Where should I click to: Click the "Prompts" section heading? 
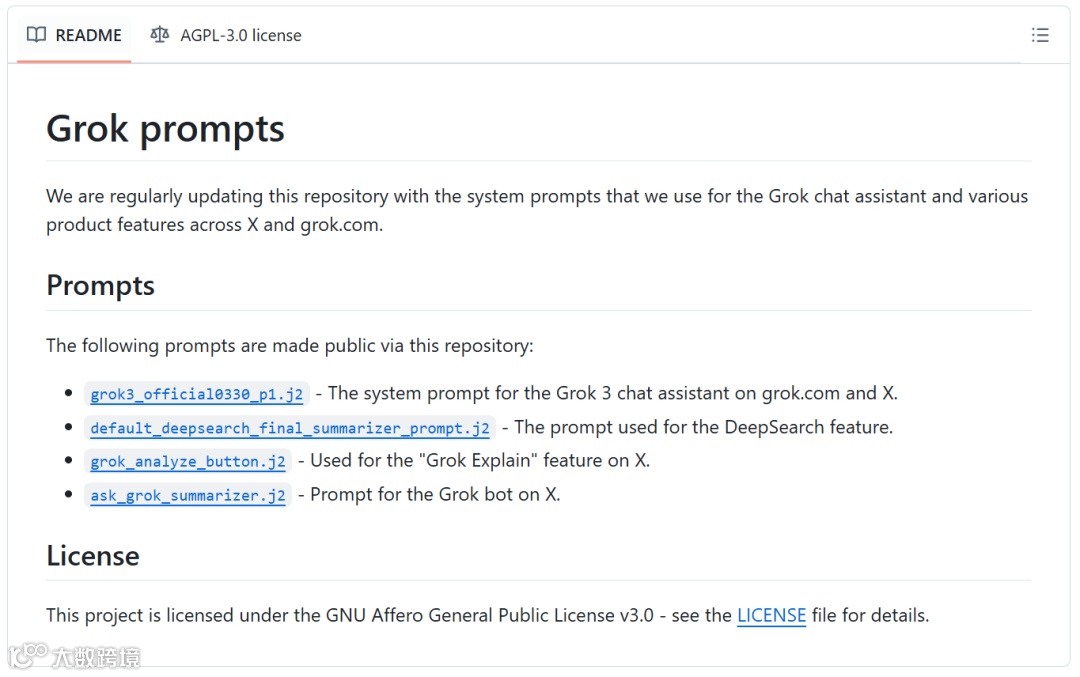pyautogui.click(x=100, y=286)
